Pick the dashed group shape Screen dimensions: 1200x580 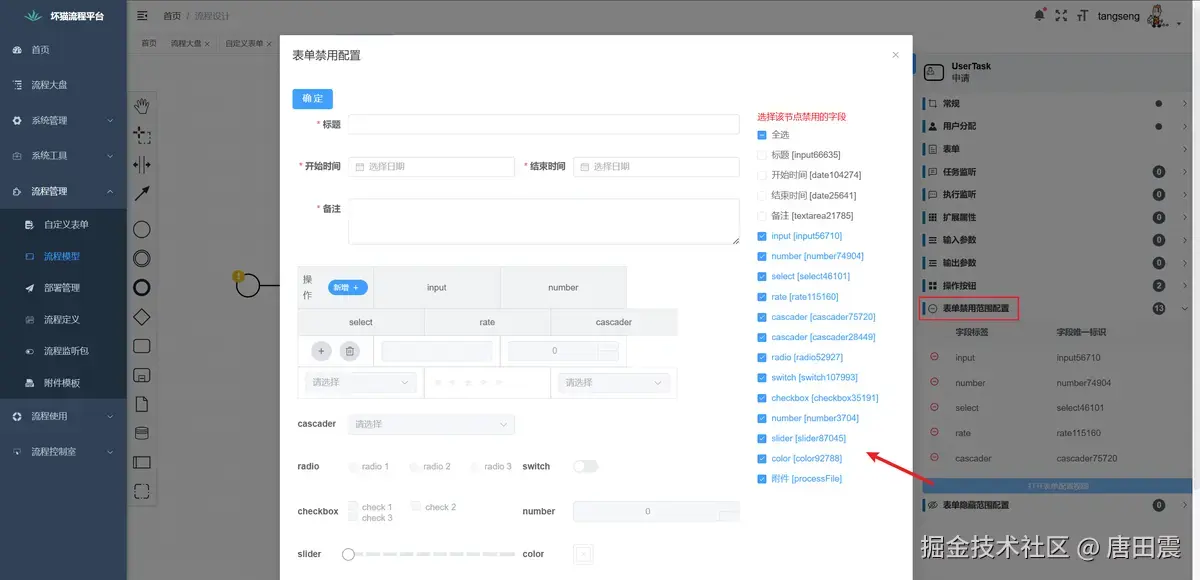(142, 491)
